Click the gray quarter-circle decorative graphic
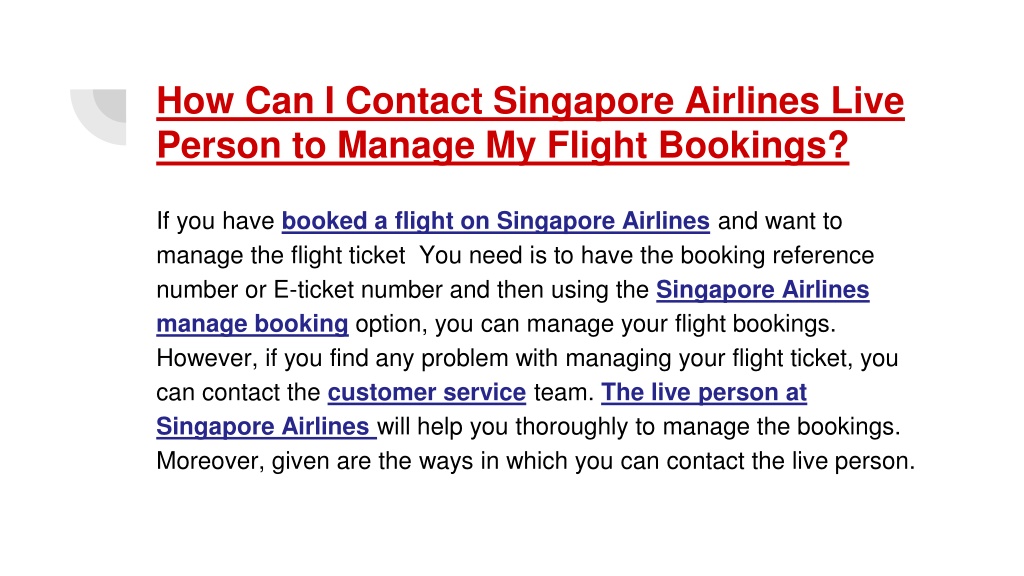 [98, 116]
